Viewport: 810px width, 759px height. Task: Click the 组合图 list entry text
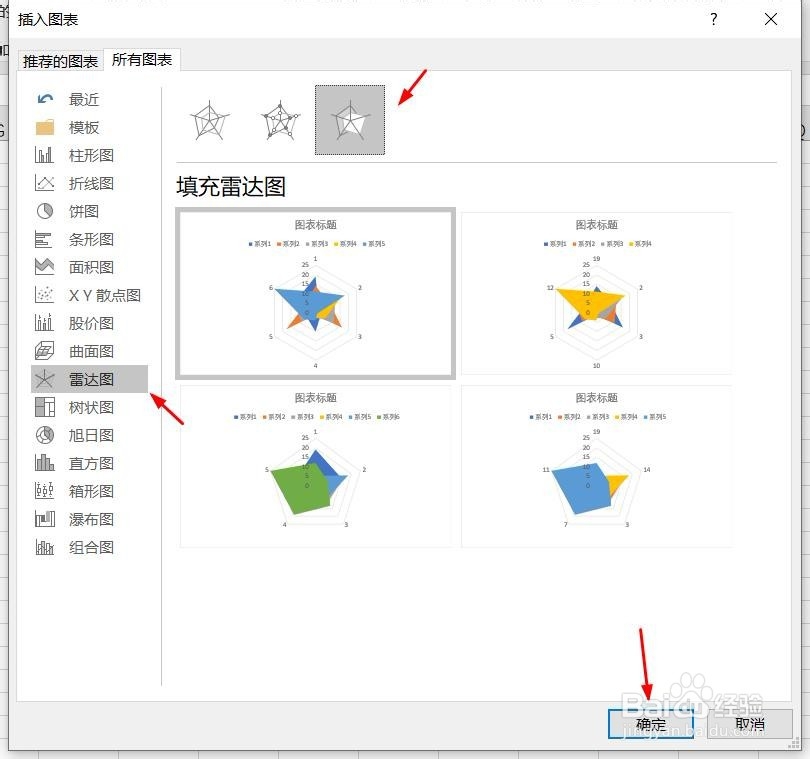[91, 547]
